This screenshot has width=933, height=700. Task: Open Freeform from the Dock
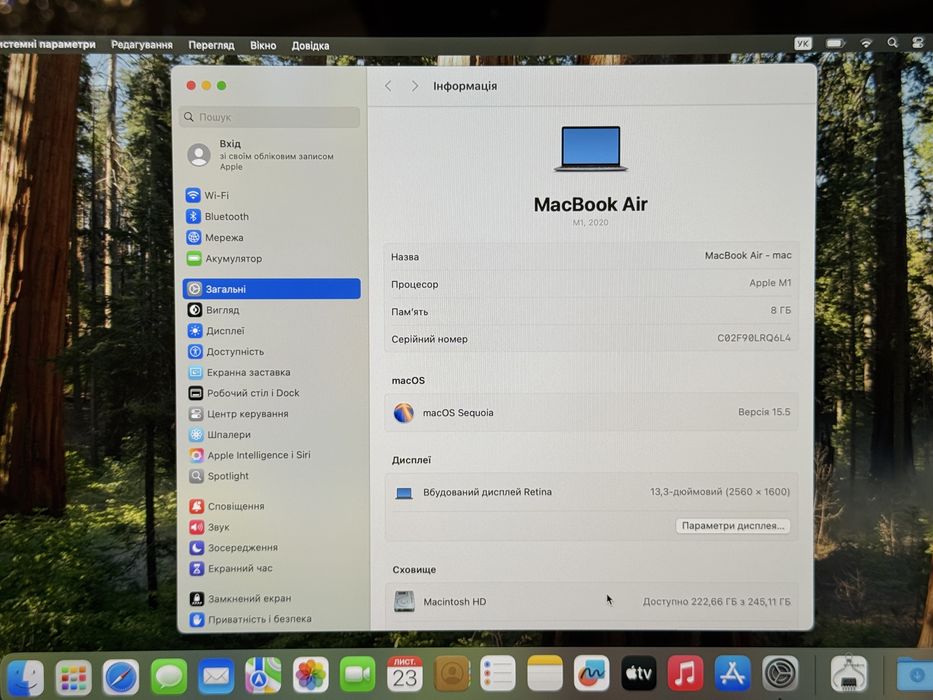tap(591, 673)
